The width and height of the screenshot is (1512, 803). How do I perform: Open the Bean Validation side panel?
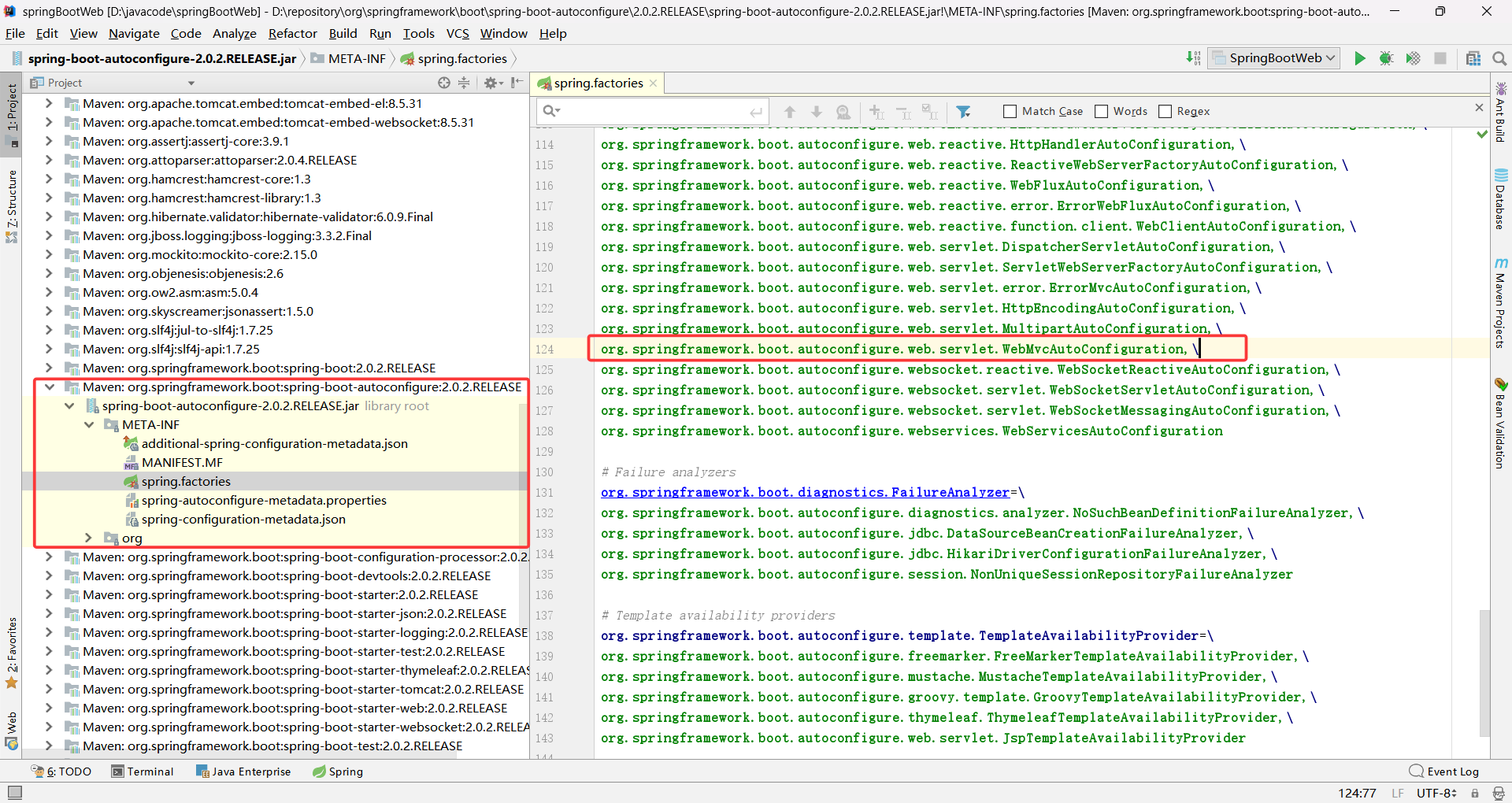pos(1501,424)
